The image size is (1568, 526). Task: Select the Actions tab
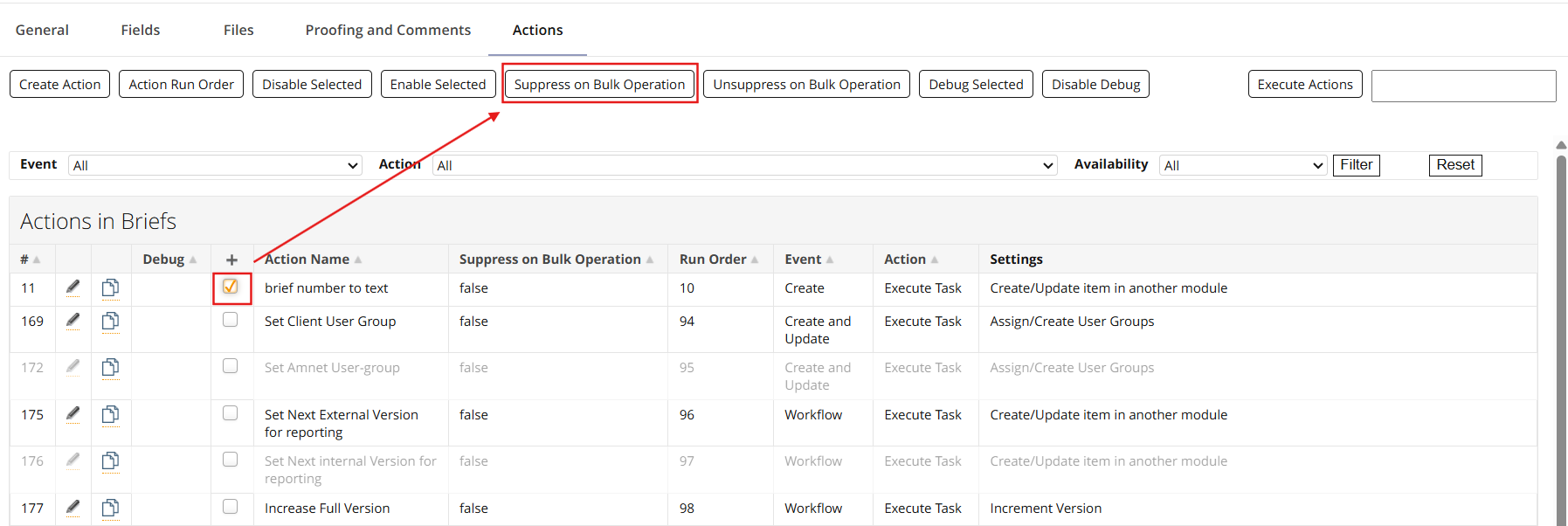coord(537,30)
